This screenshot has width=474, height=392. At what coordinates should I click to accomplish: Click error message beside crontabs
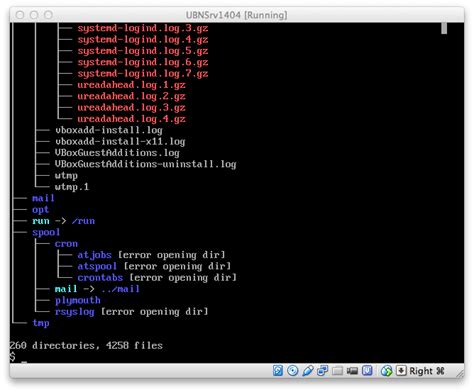[183, 278]
